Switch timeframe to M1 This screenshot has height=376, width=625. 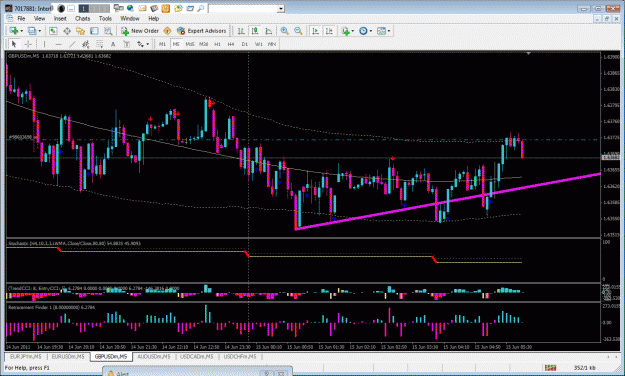[x=162, y=44]
